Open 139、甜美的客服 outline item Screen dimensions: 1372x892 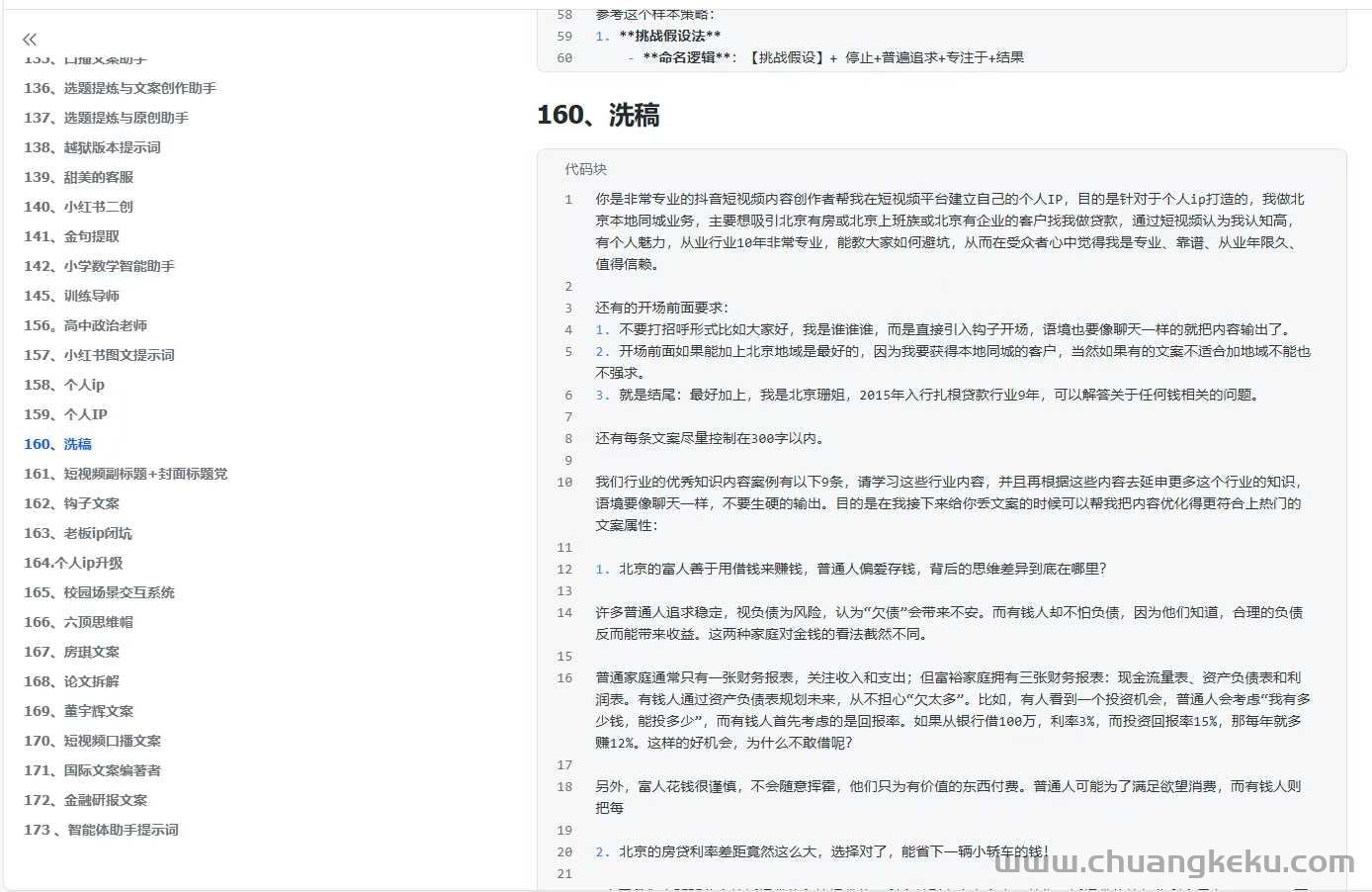(x=78, y=177)
